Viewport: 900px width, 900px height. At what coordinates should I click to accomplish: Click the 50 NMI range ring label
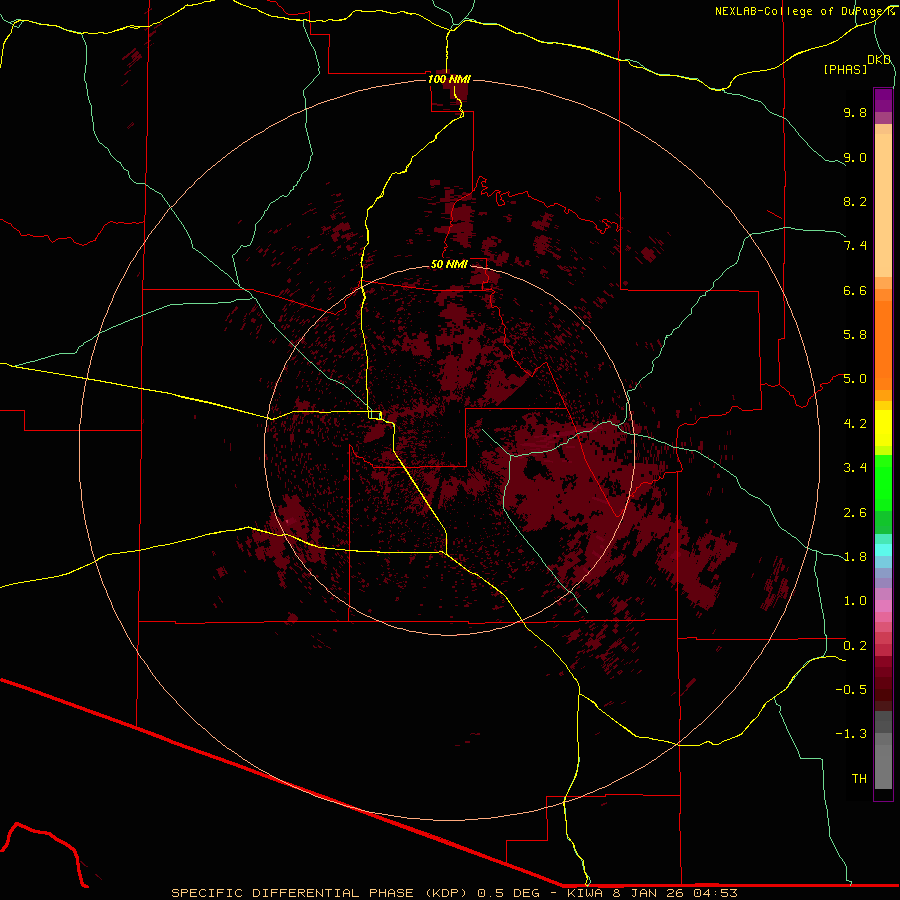point(449,264)
